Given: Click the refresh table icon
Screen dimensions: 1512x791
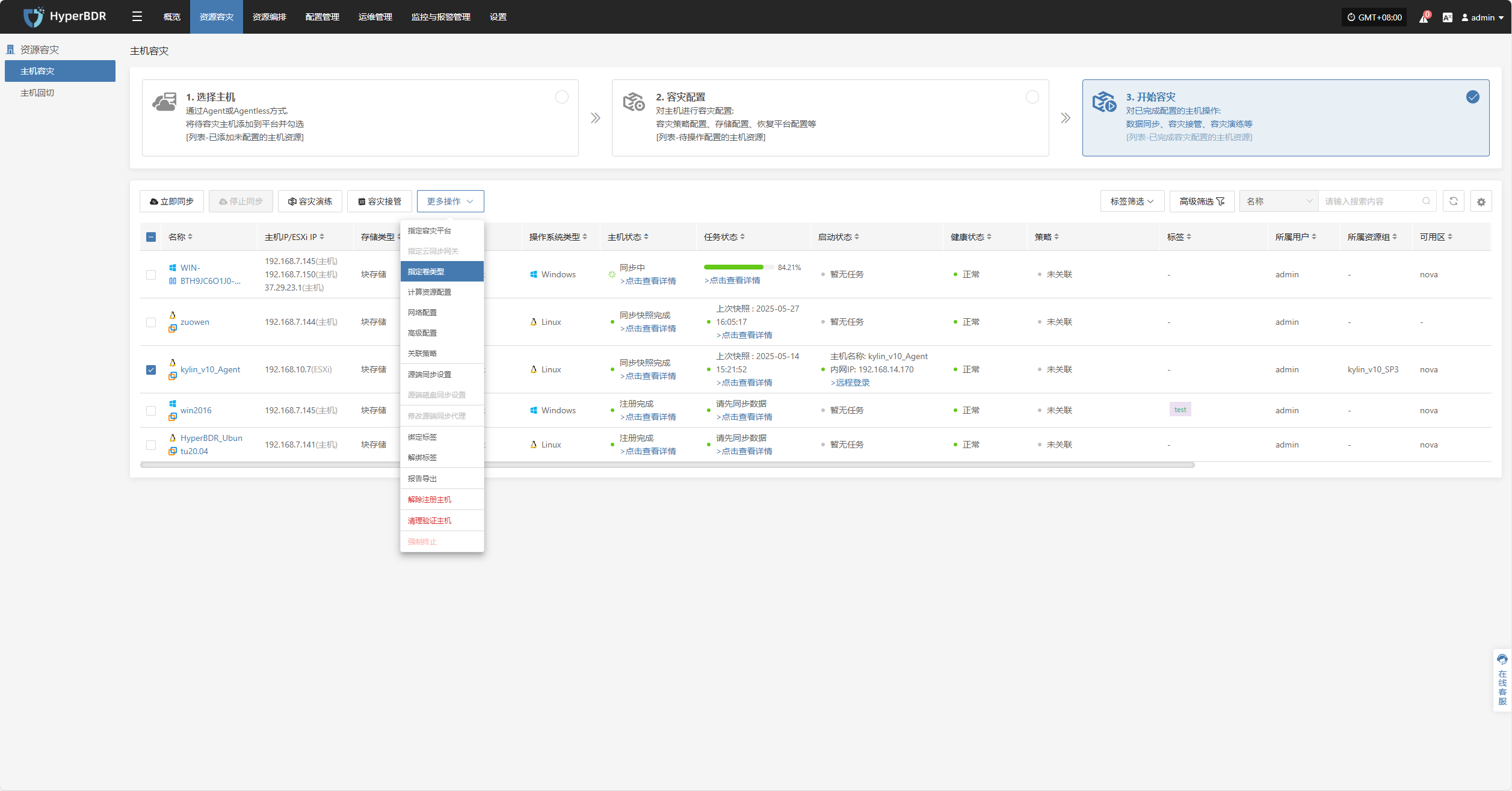Looking at the screenshot, I should pos(1453,201).
